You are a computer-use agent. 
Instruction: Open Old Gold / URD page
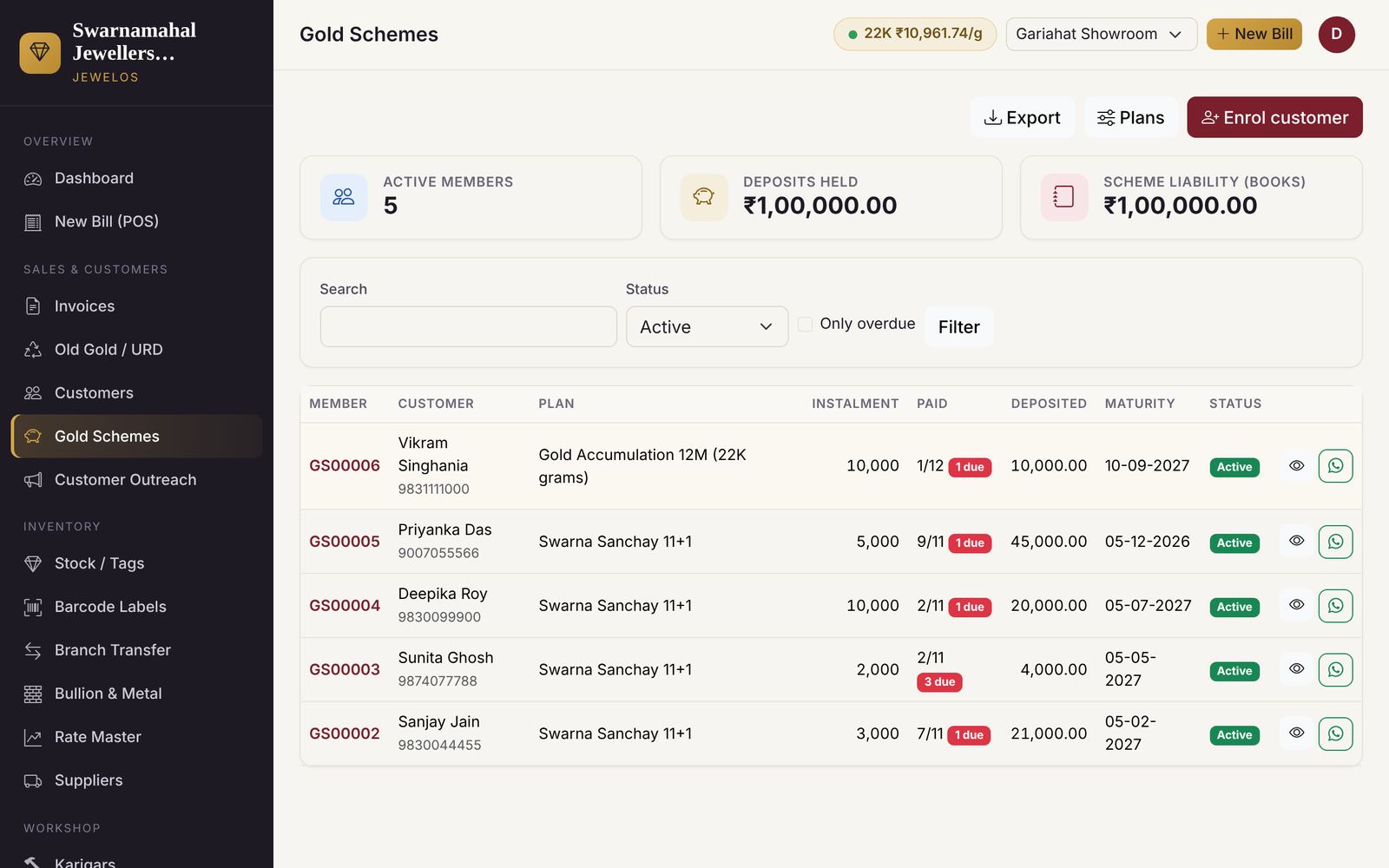[136, 350]
